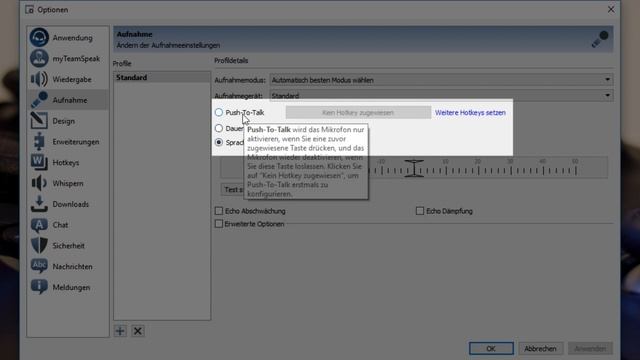The width and height of the screenshot is (640, 360).
Task: Click the Hotkeys label in sidebar
Action: point(66,163)
